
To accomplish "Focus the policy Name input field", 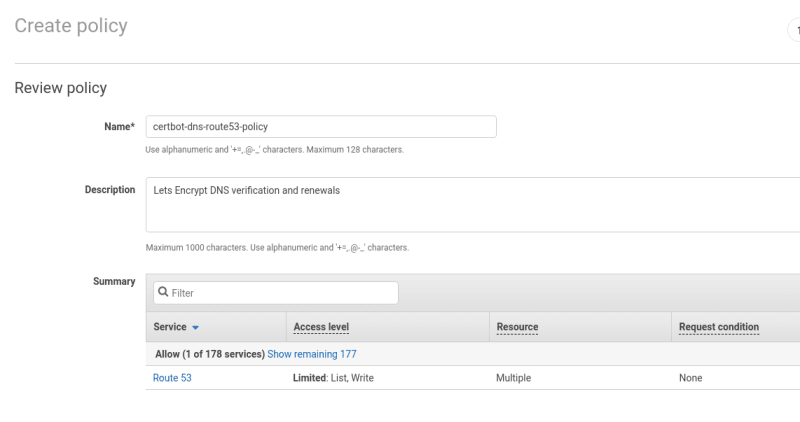I will point(321,127).
